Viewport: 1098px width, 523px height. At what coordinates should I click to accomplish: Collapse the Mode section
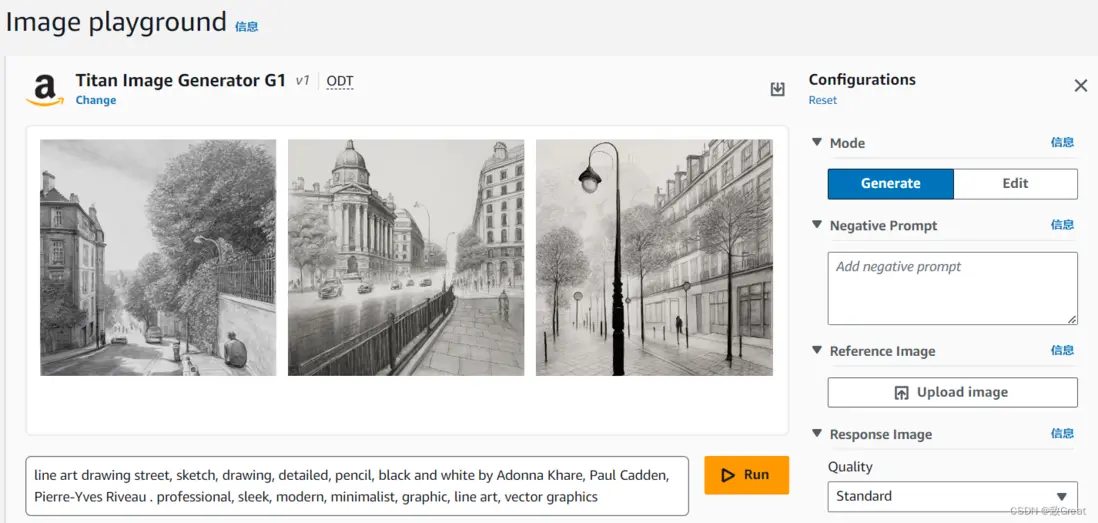[817, 143]
